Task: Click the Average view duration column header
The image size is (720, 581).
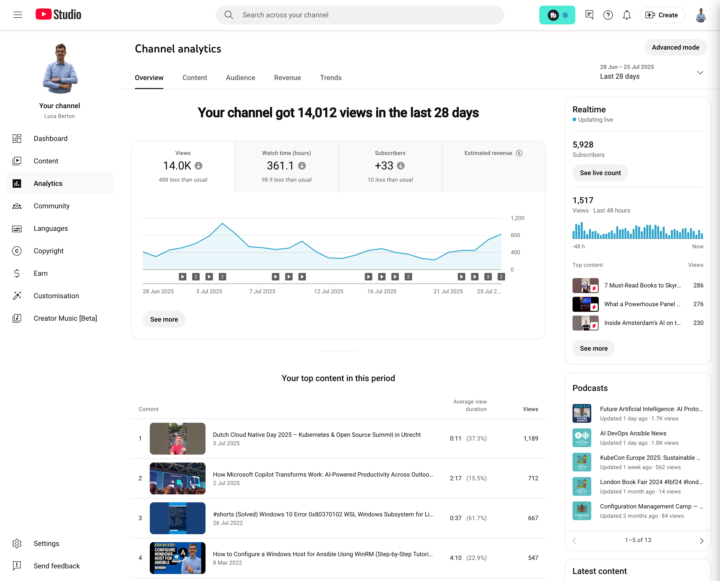Action: point(470,405)
